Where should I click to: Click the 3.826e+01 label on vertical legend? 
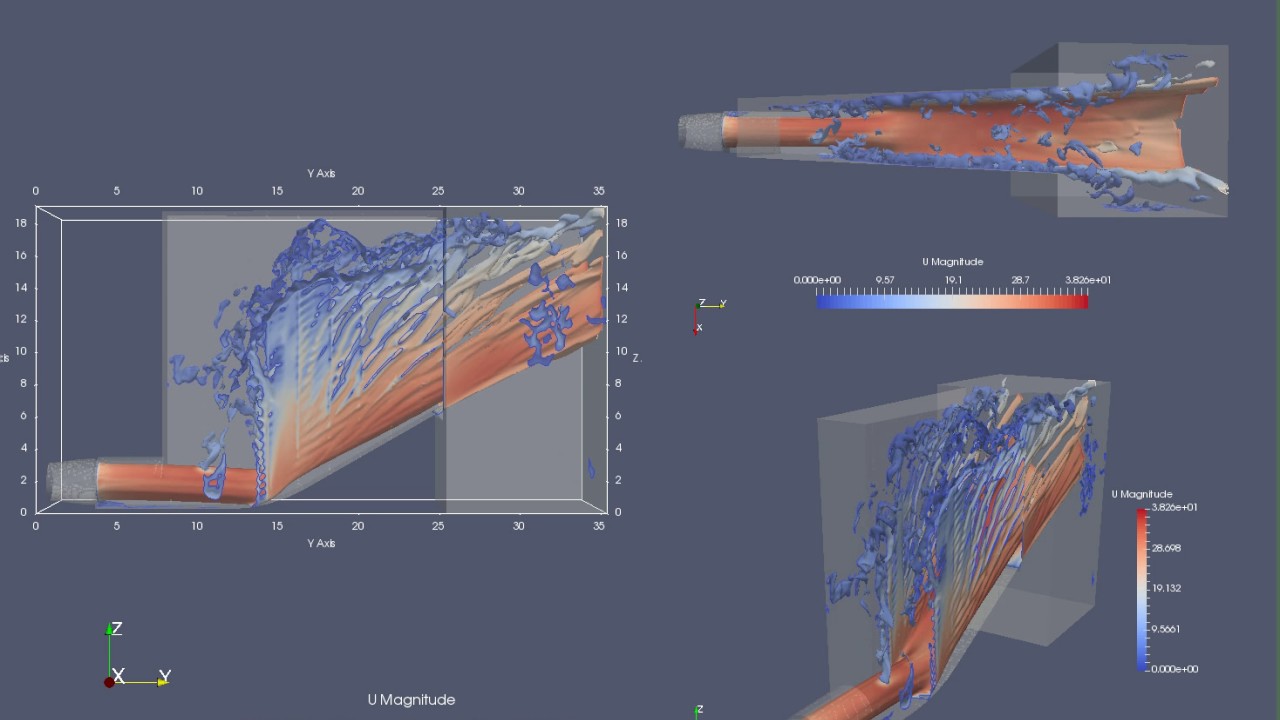[x=1174, y=507]
